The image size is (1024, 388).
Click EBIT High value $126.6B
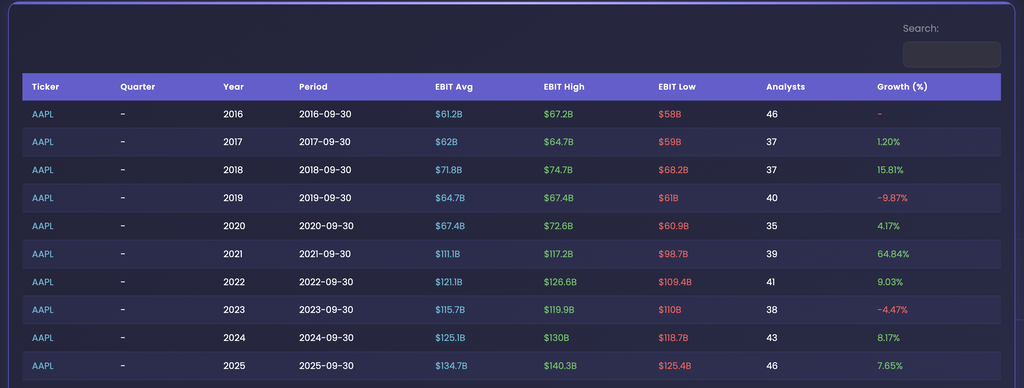click(560, 282)
